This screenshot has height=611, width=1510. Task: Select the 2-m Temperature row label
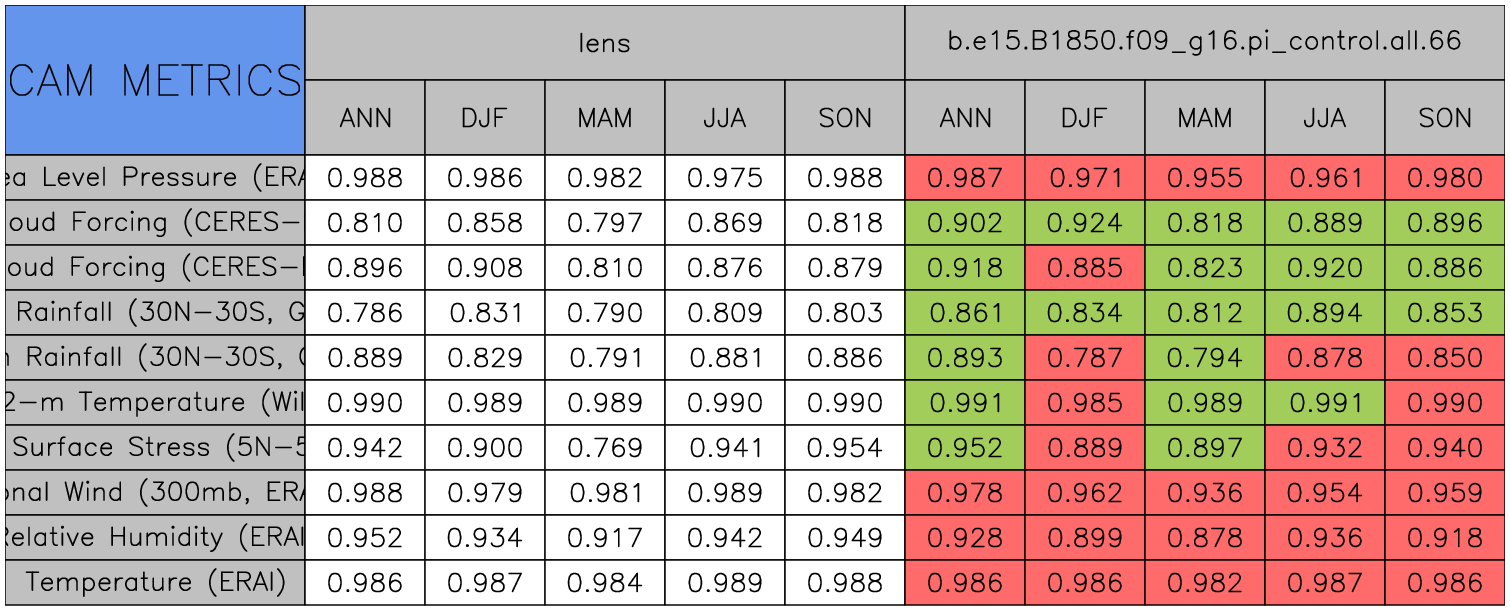(155, 402)
